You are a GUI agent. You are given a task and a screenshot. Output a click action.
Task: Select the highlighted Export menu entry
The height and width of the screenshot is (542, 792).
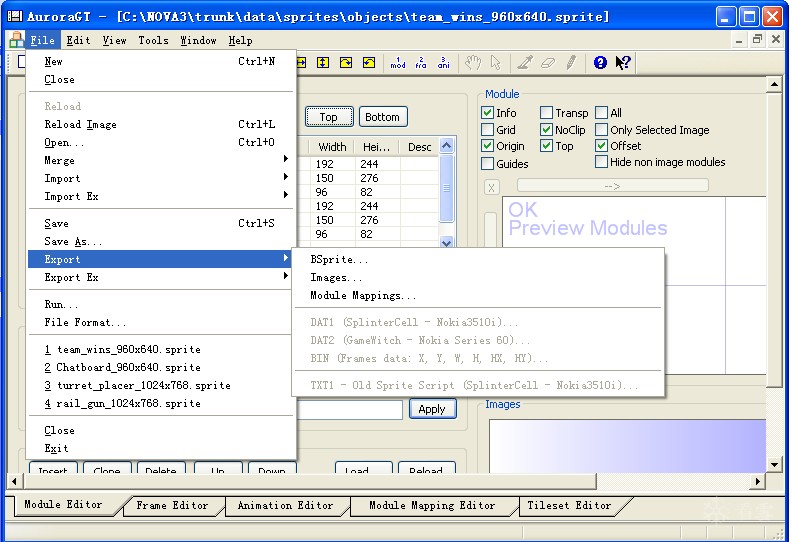(161, 259)
